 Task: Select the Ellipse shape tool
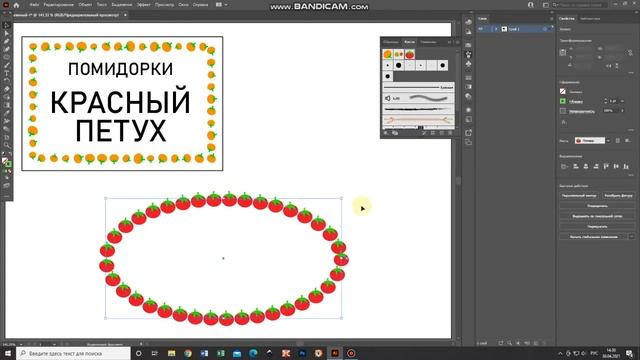pyautogui.click(x=6, y=57)
